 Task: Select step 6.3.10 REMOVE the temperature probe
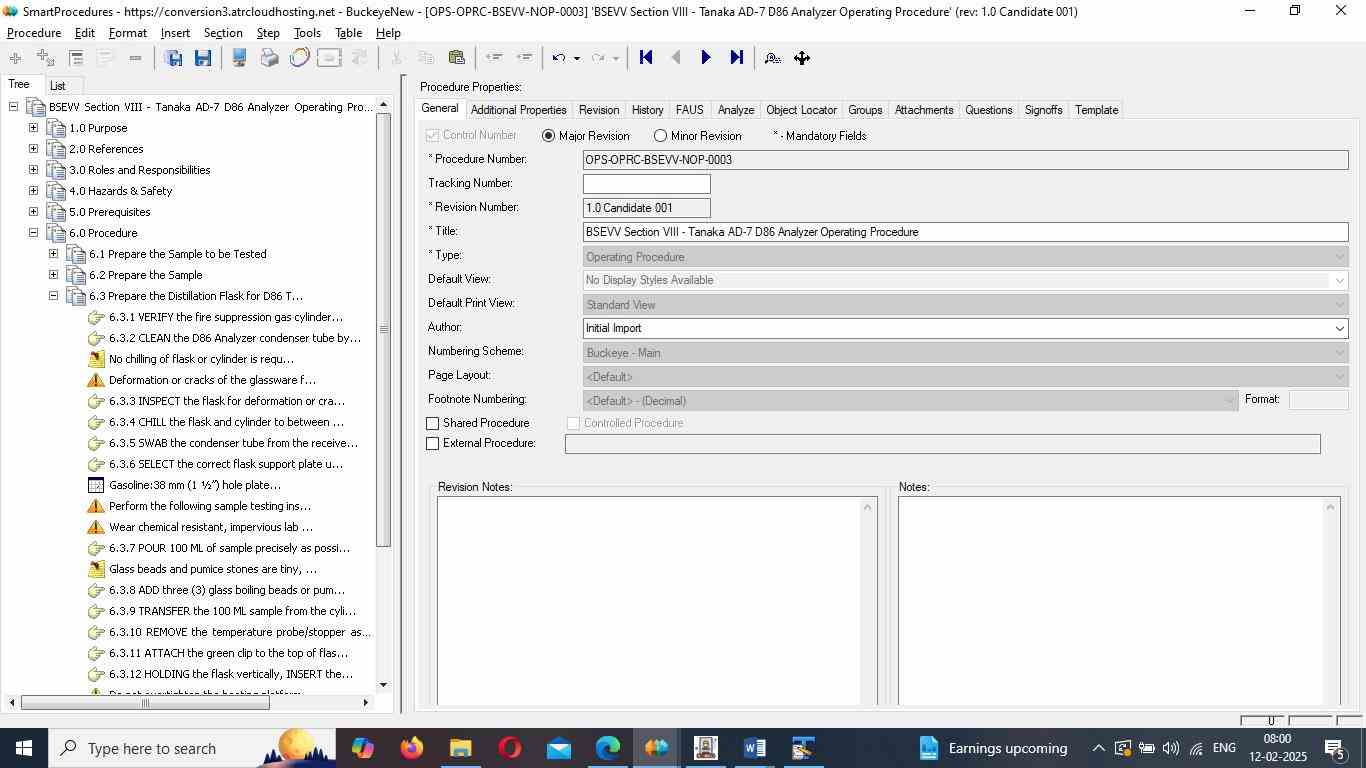239,632
